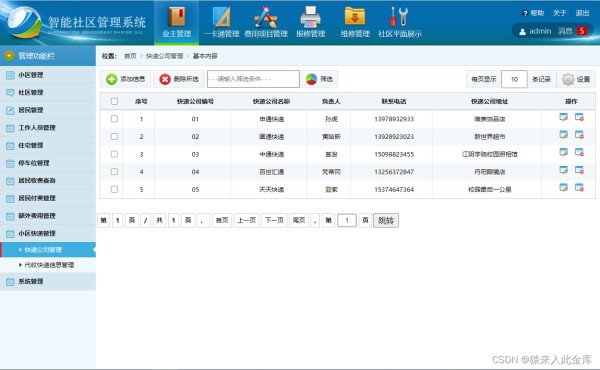The height and width of the screenshot is (370, 600).
Task: Collapse the 管理功能栏 sidebar header icon
Action: point(9,56)
